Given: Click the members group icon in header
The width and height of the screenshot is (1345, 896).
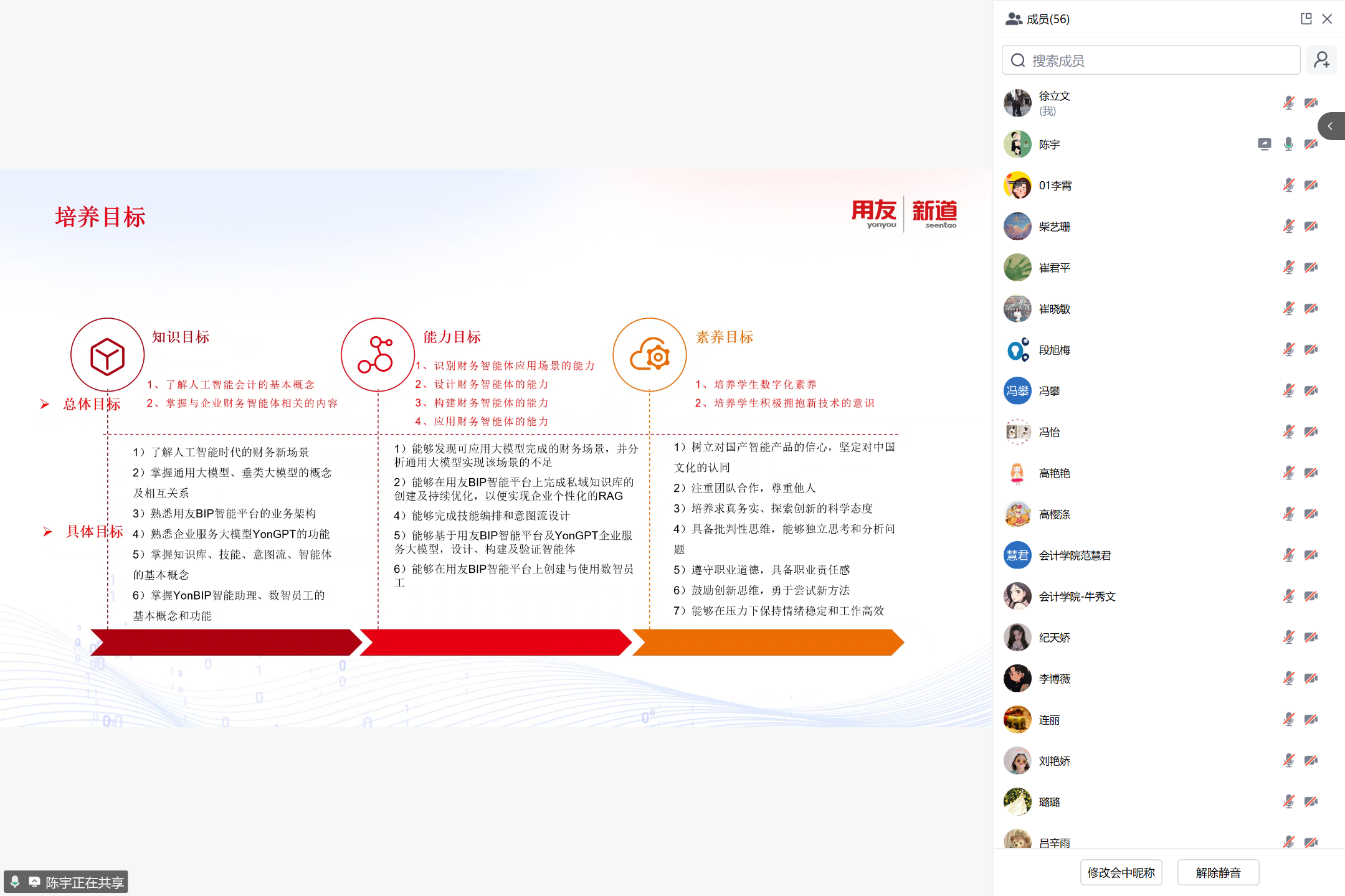Looking at the screenshot, I should [x=1014, y=19].
